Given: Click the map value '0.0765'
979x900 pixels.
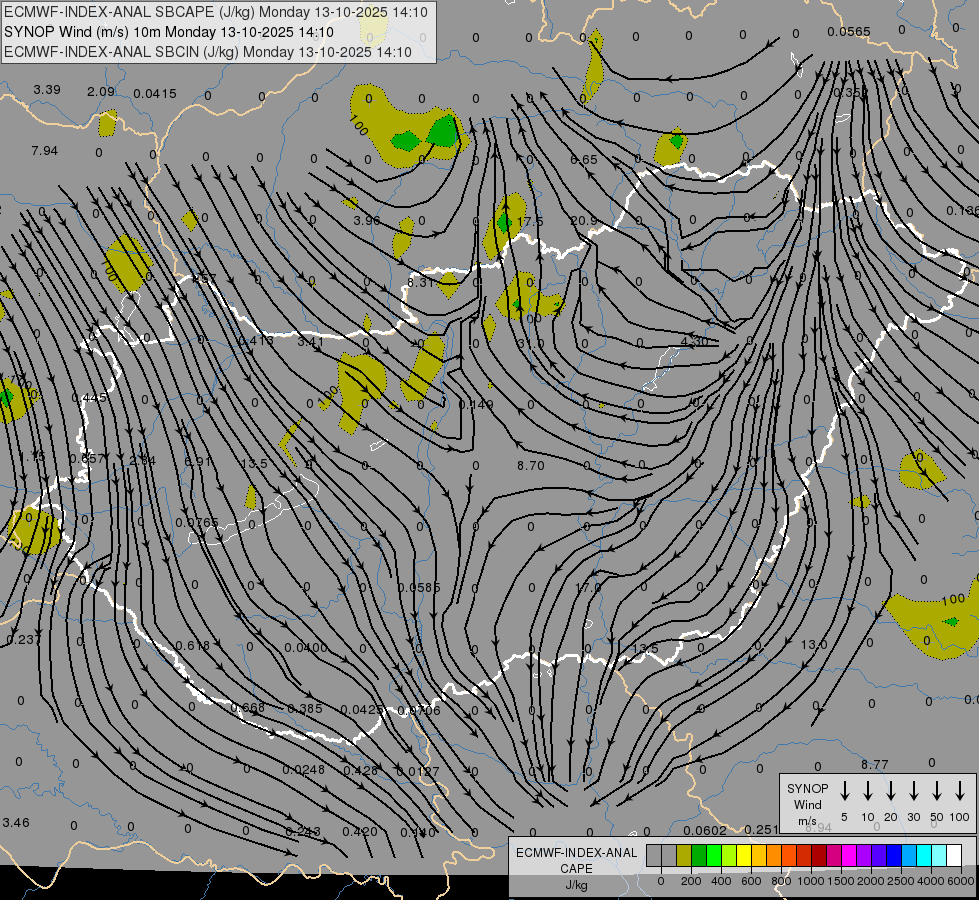Looking at the screenshot, I should click(197, 523).
